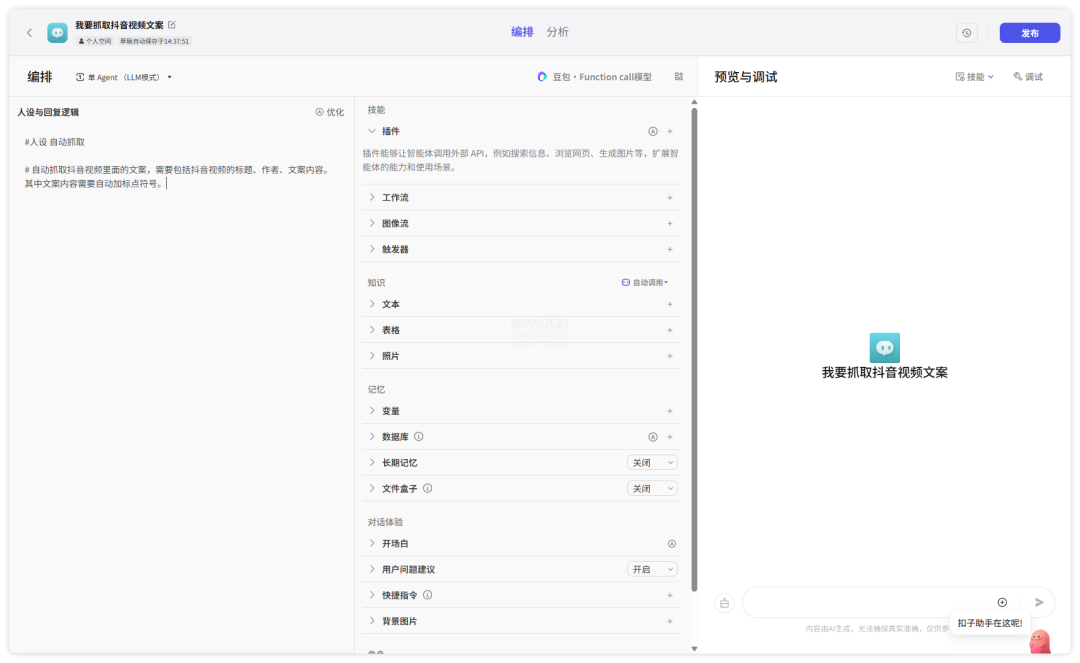This screenshot has width=1080, height=663.
Task: Click the 优化 button for the persona prompt
Action: 330,113
